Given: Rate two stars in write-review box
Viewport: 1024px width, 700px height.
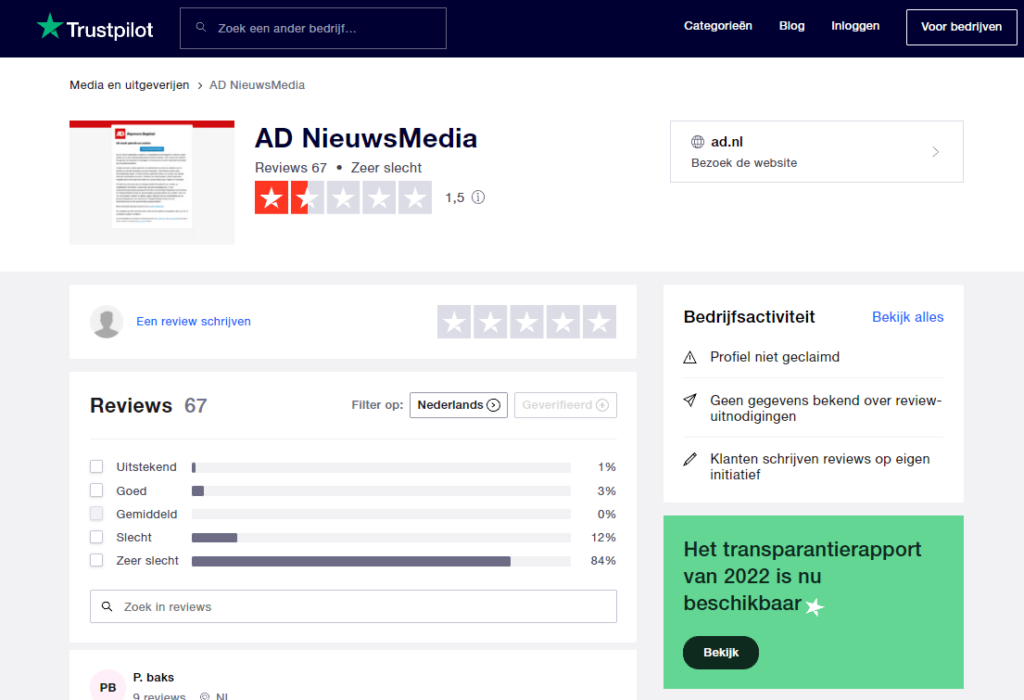Looking at the screenshot, I should pos(490,321).
